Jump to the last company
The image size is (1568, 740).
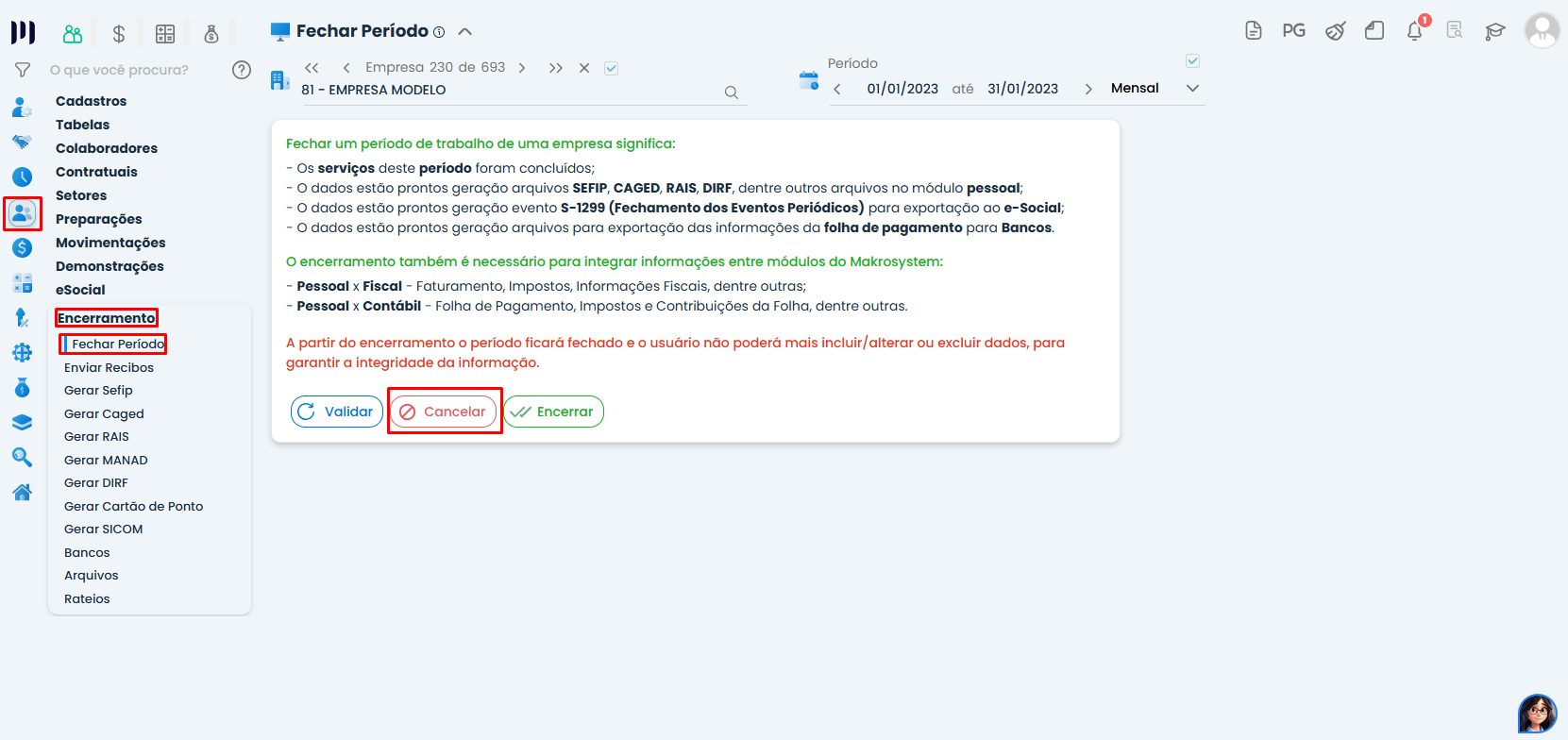click(556, 68)
